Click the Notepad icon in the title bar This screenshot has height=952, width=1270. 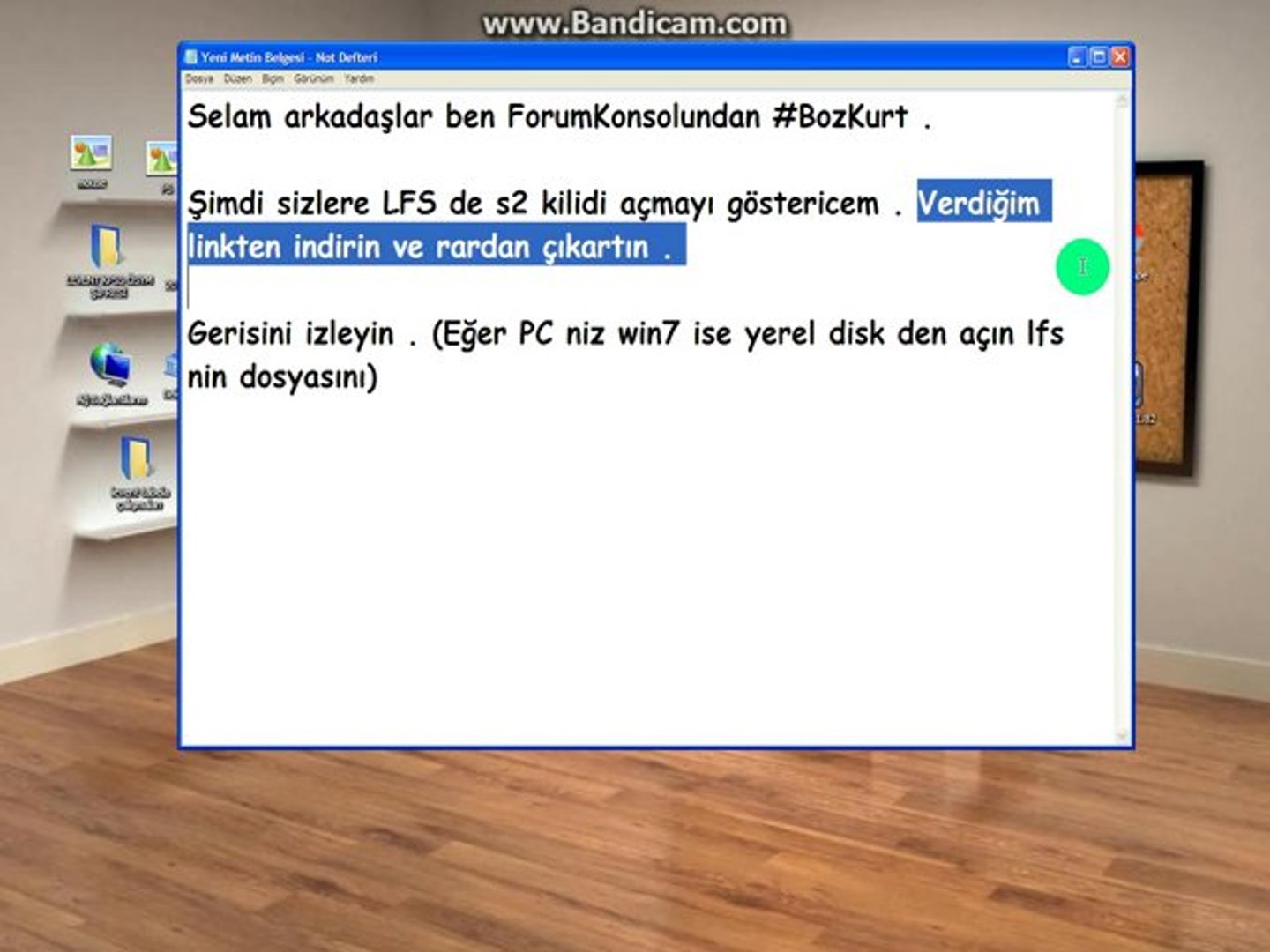[190, 57]
